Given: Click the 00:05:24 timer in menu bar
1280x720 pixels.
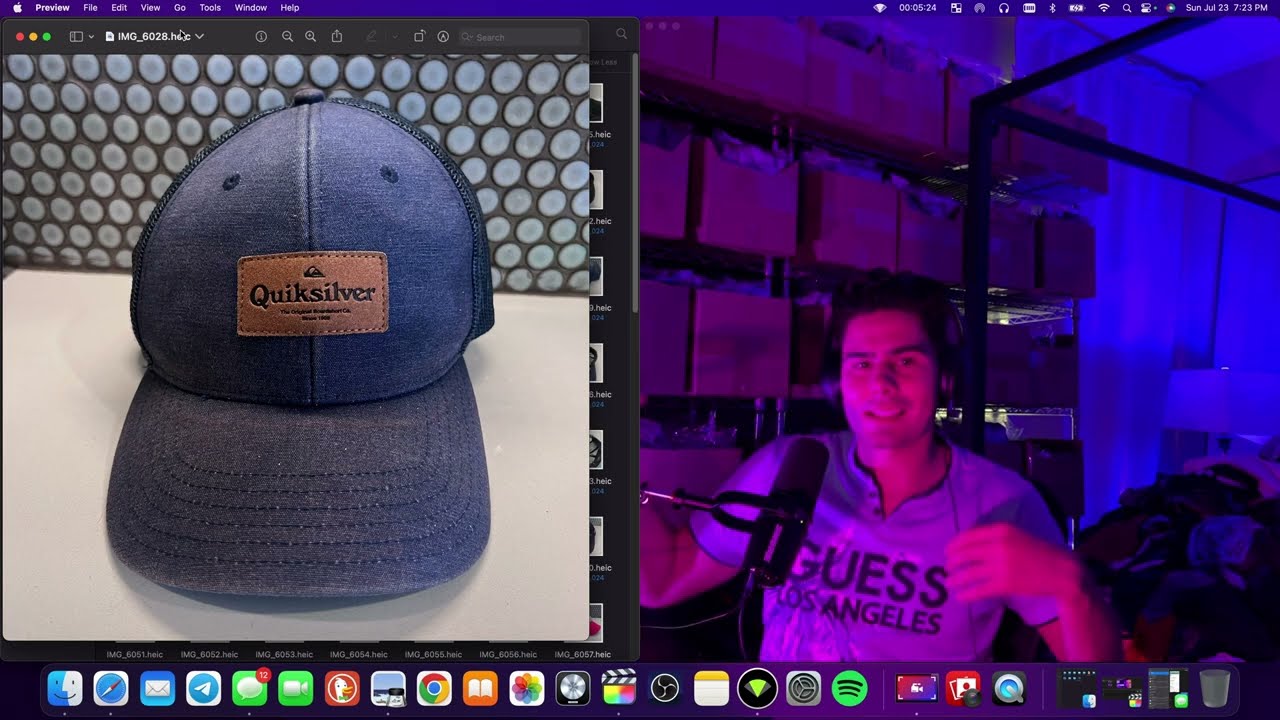Looking at the screenshot, I should pyautogui.click(x=917, y=8).
